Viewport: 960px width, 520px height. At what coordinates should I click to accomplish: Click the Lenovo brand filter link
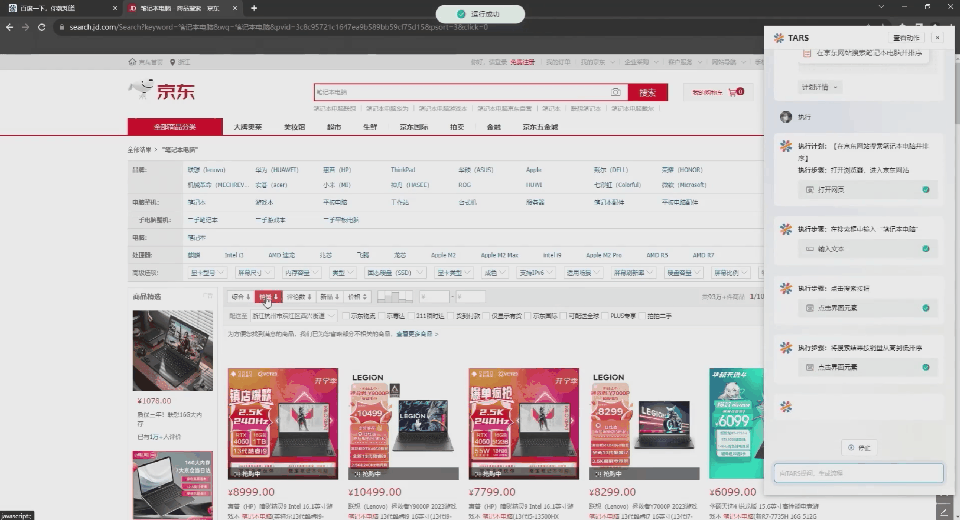point(206,170)
